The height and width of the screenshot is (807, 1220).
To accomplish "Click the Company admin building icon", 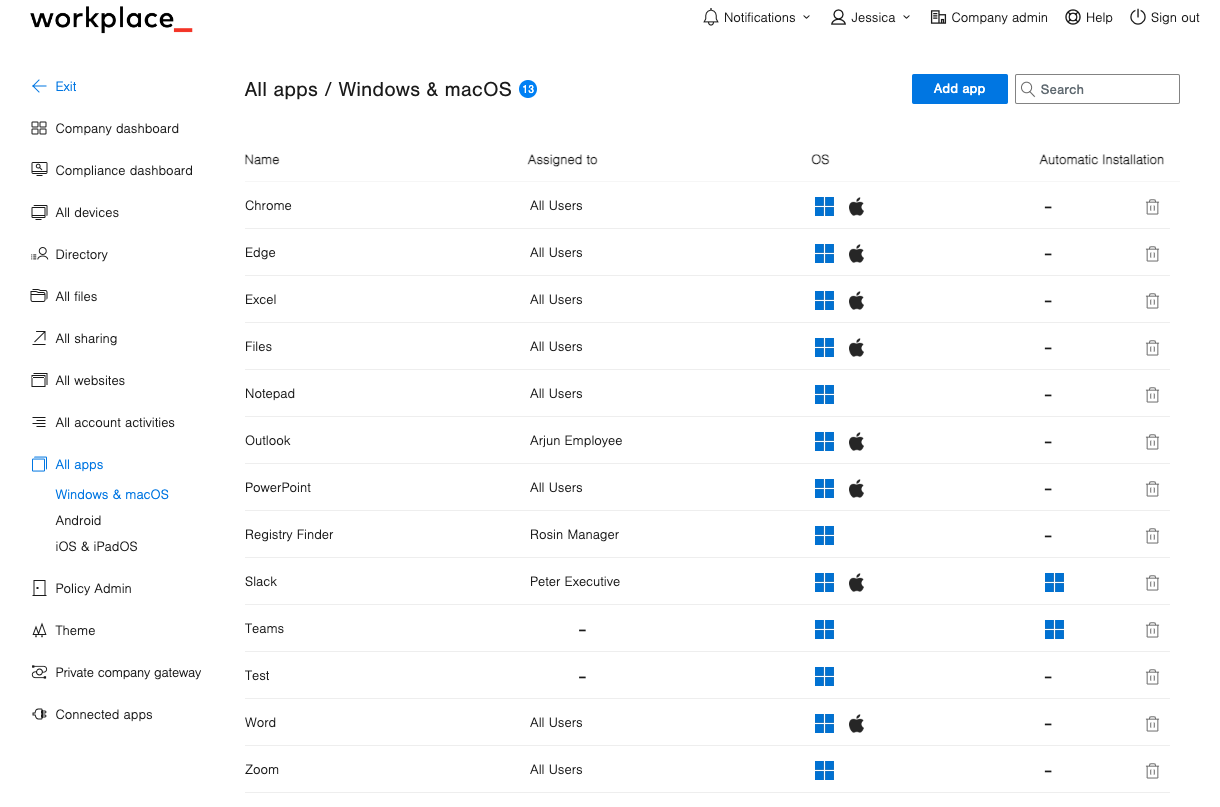I will (941, 17).
